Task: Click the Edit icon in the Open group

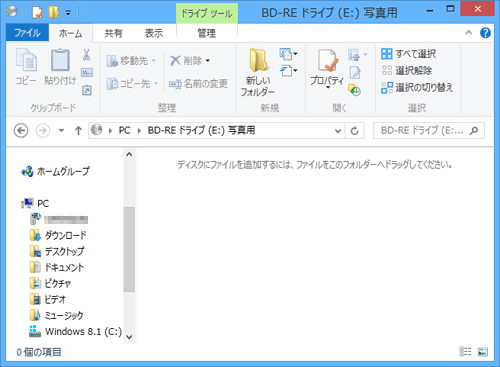Action: (x=355, y=72)
